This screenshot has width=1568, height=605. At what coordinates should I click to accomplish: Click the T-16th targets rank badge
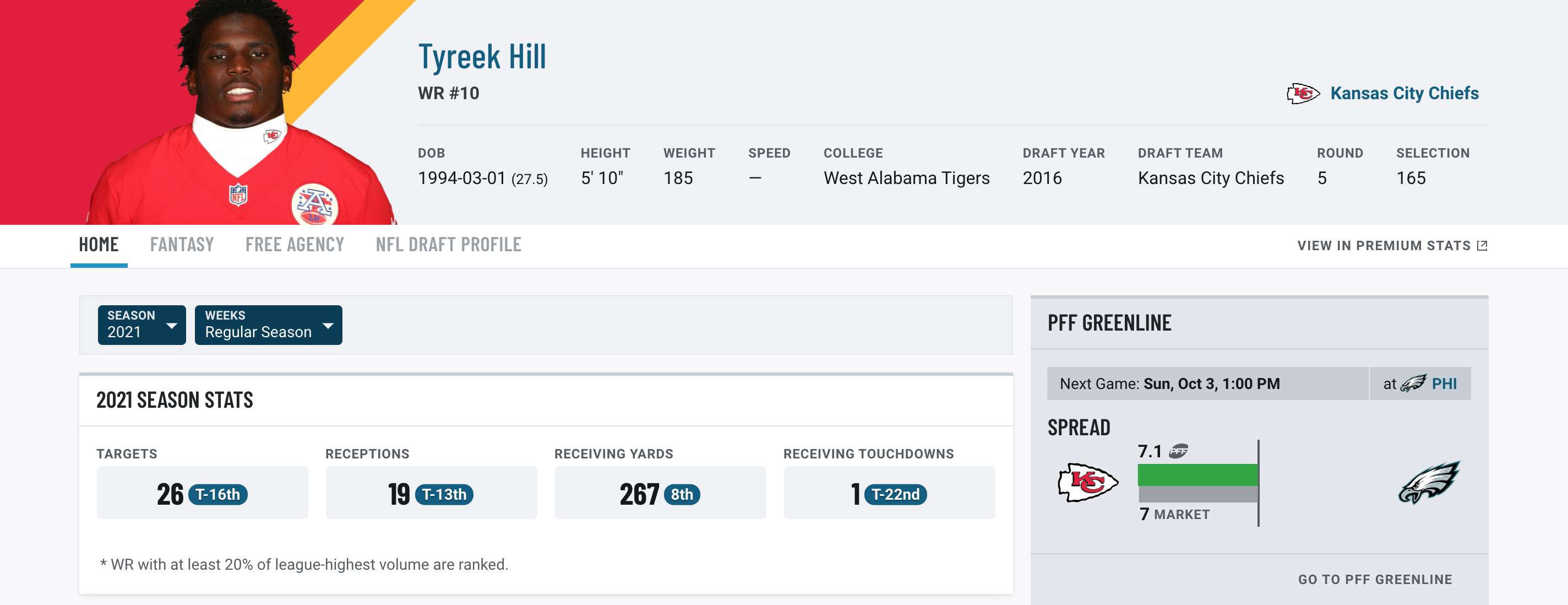(x=218, y=494)
